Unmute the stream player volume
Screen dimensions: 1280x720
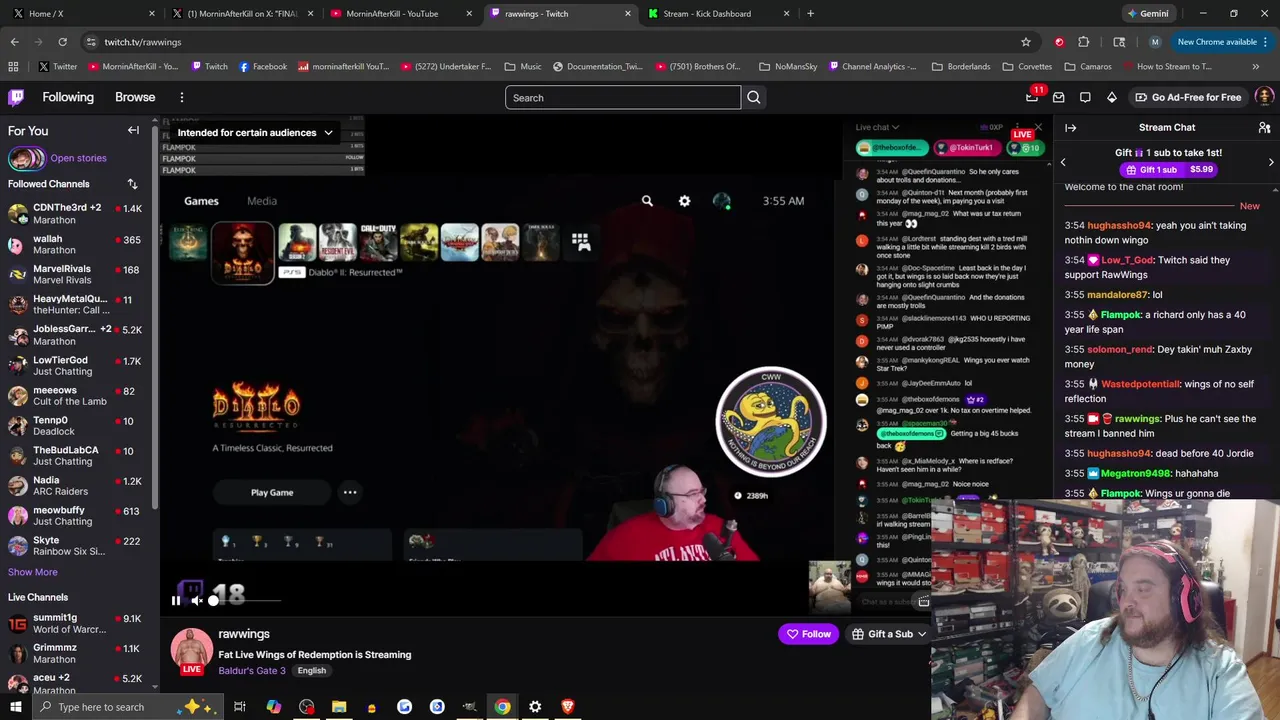click(197, 601)
